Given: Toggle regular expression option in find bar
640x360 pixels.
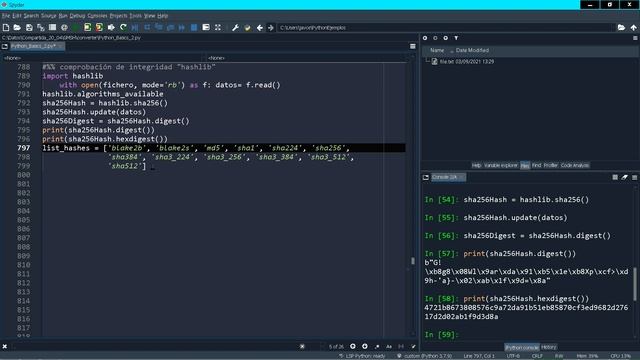Looking at the screenshot, I should tap(377, 347).
